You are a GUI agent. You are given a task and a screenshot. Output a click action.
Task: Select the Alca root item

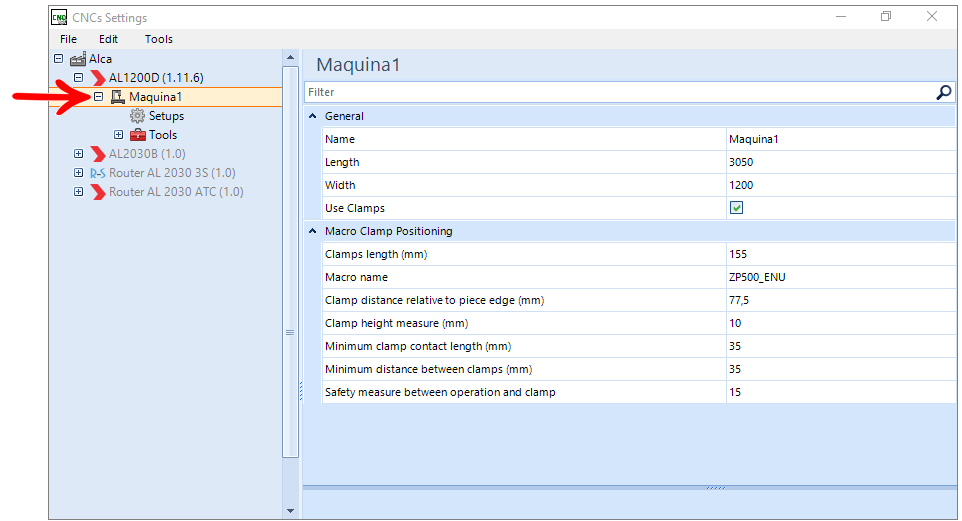tap(100, 59)
